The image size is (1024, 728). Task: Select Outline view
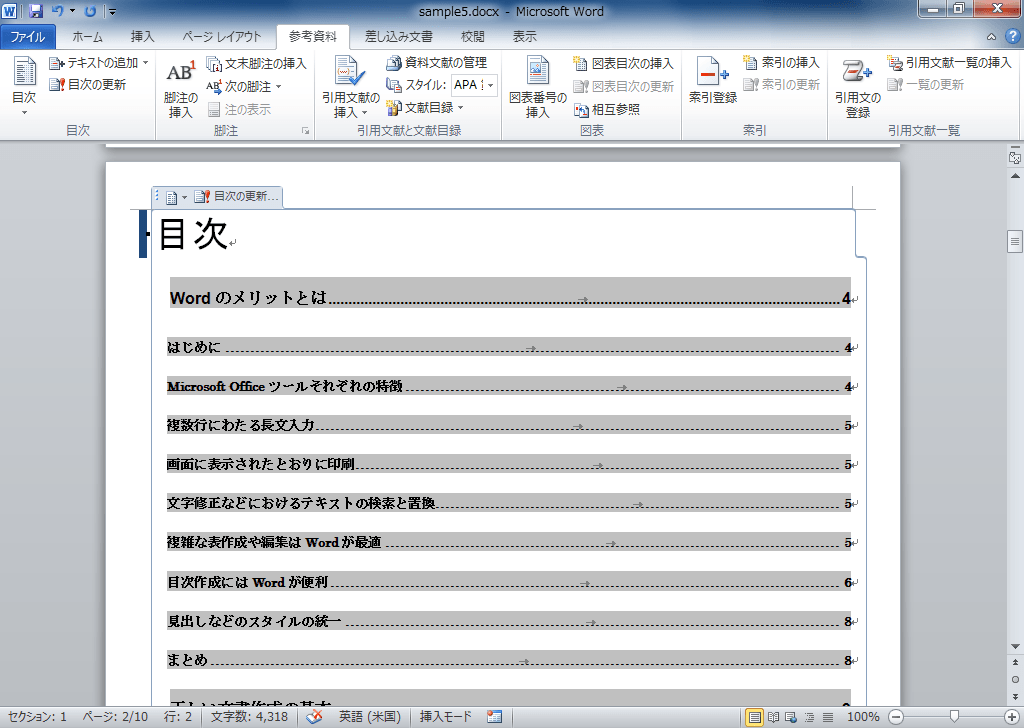810,718
